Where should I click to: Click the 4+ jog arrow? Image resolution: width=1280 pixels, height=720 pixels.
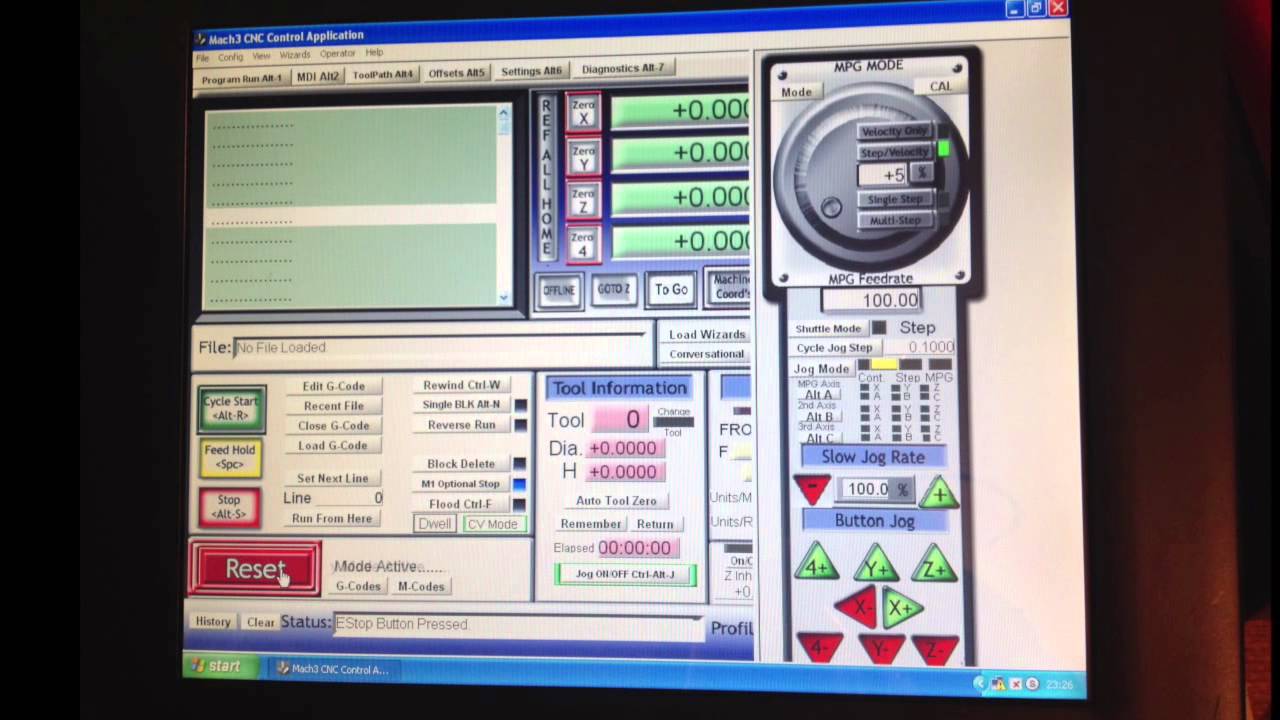(815, 564)
